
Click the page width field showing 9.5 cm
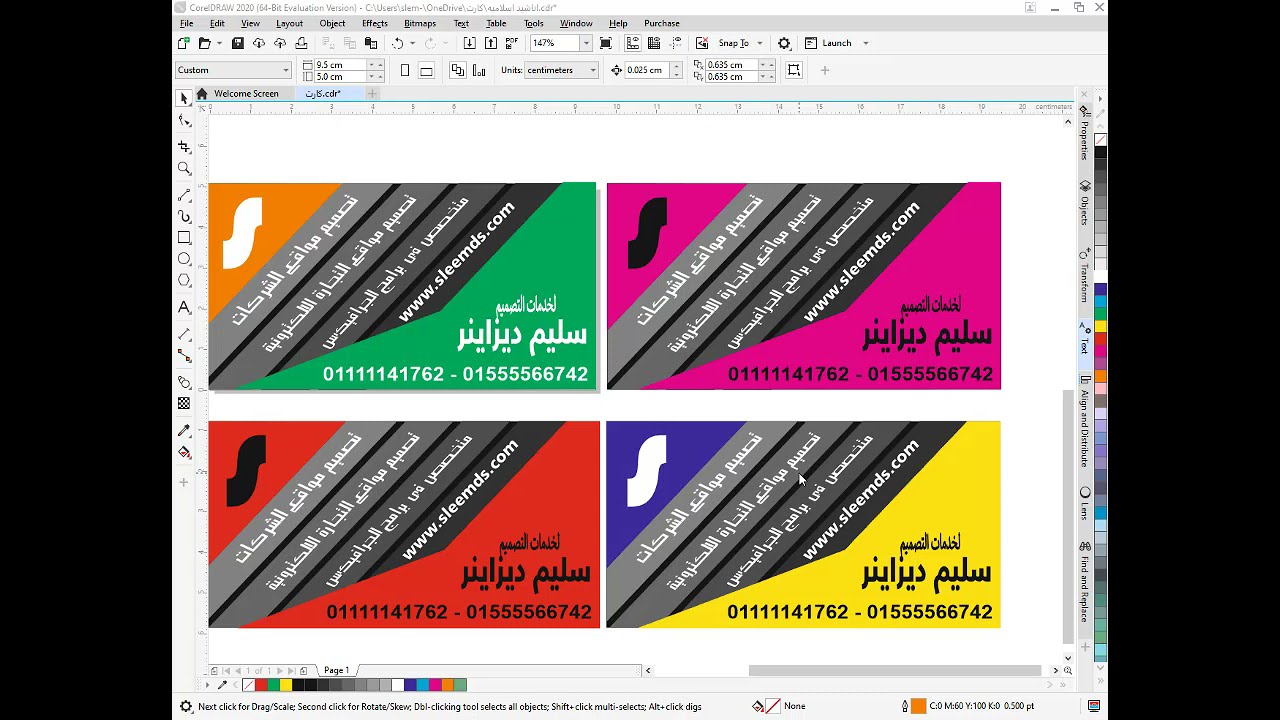pyautogui.click(x=339, y=65)
